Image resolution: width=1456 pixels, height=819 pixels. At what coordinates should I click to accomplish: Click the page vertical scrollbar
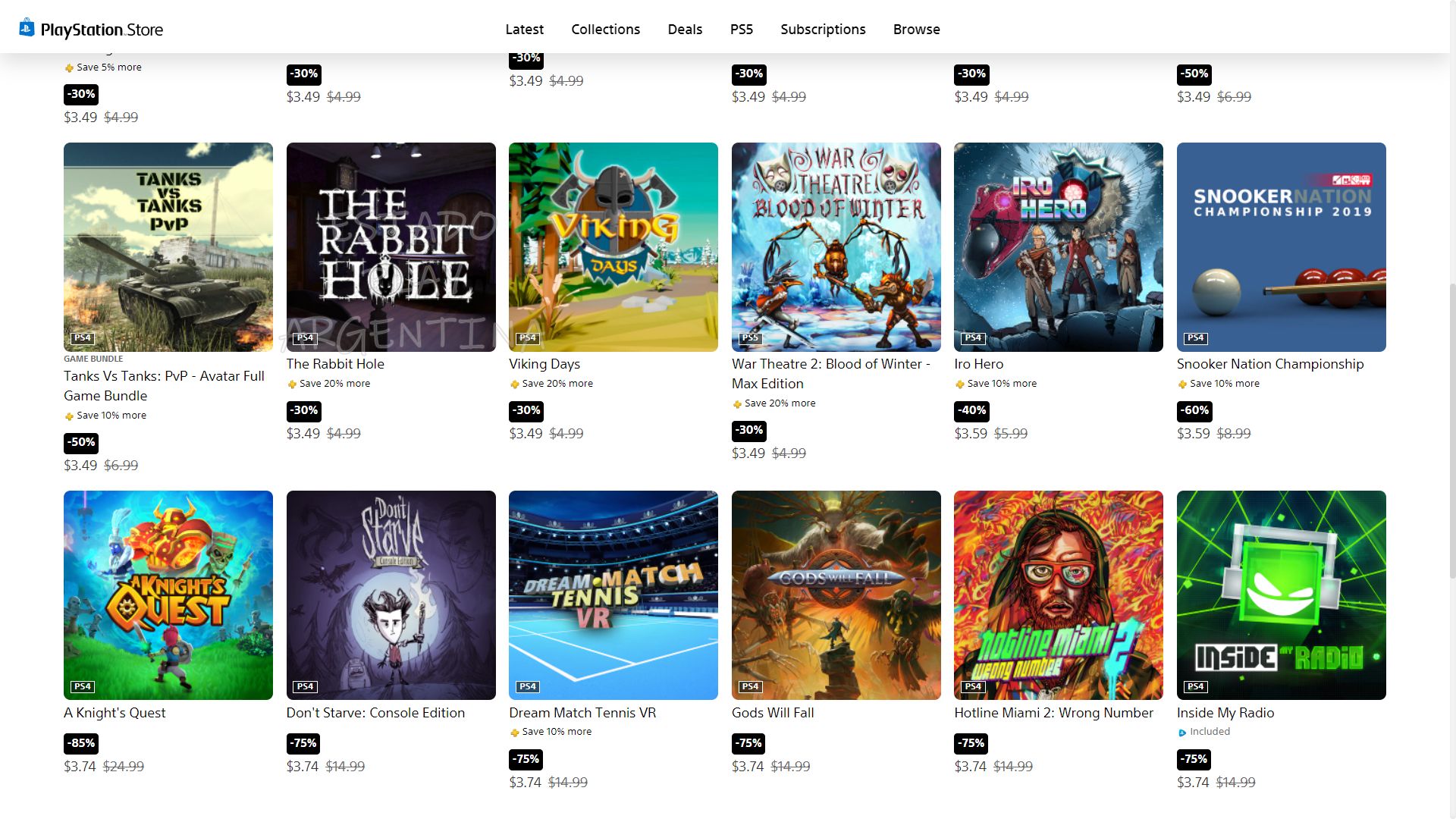pyautogui.click(x=1451, y=432)
